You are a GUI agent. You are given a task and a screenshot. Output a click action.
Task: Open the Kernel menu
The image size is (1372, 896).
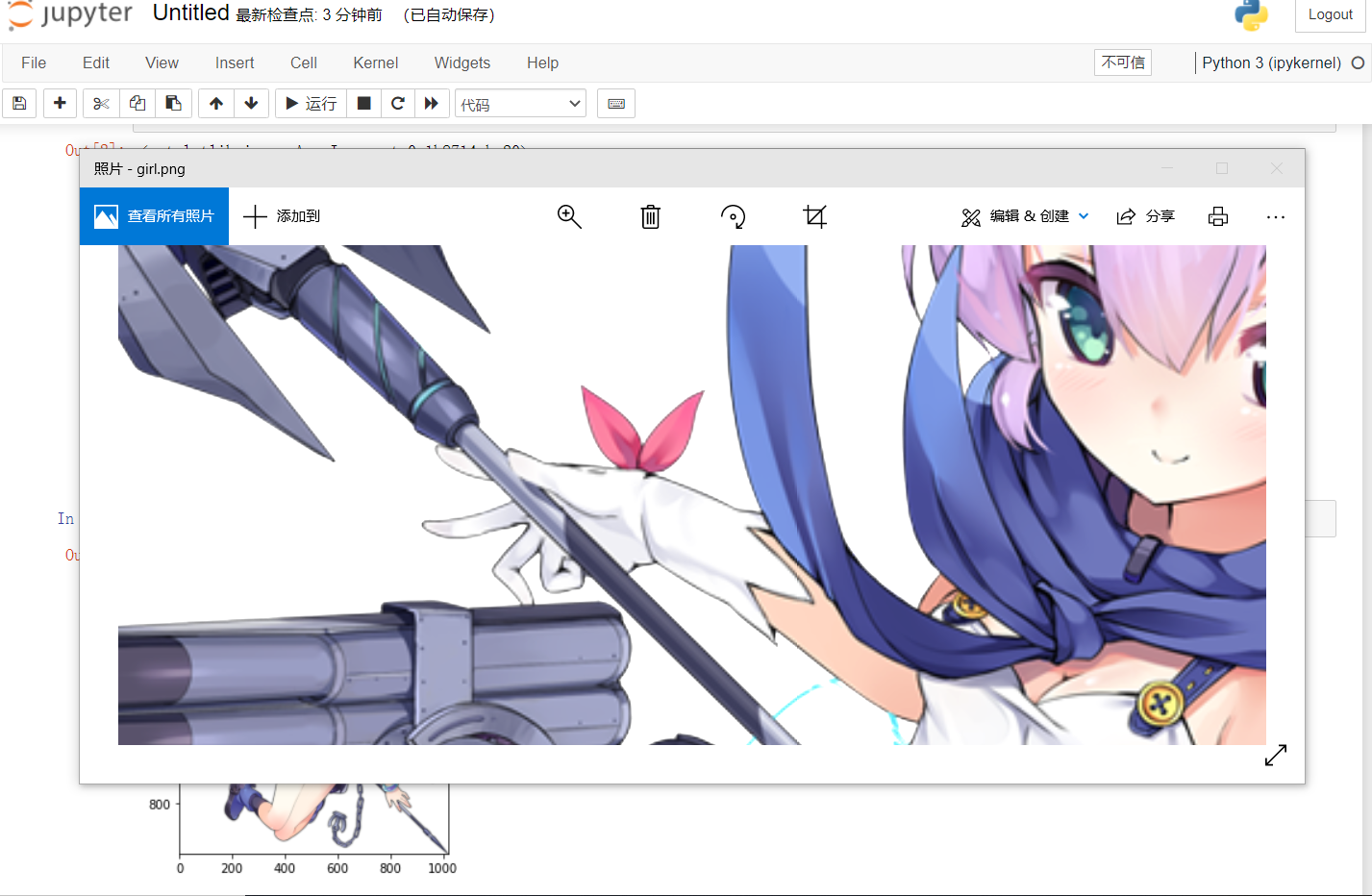coord(375,62)
